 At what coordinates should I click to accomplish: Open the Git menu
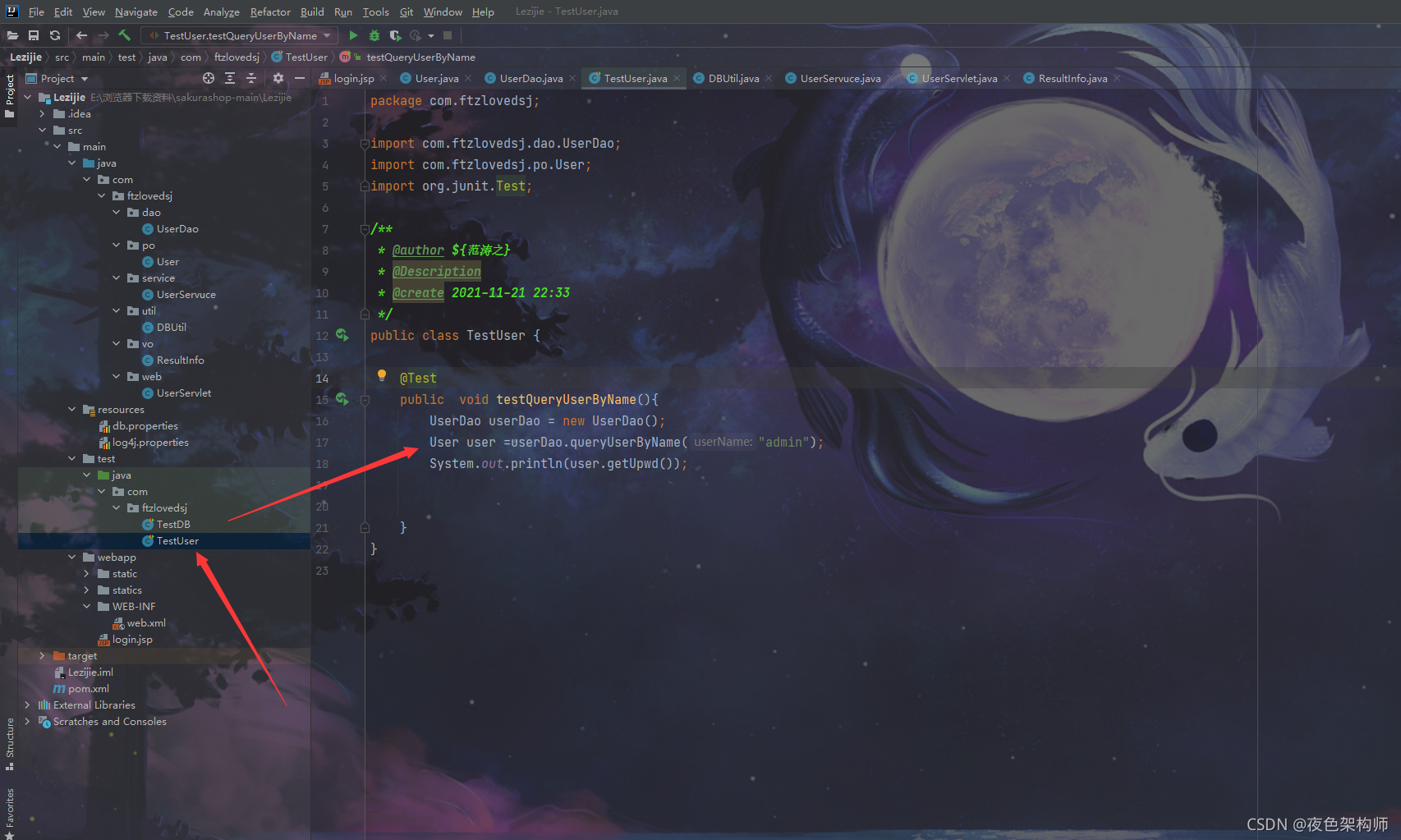[407, 11]
